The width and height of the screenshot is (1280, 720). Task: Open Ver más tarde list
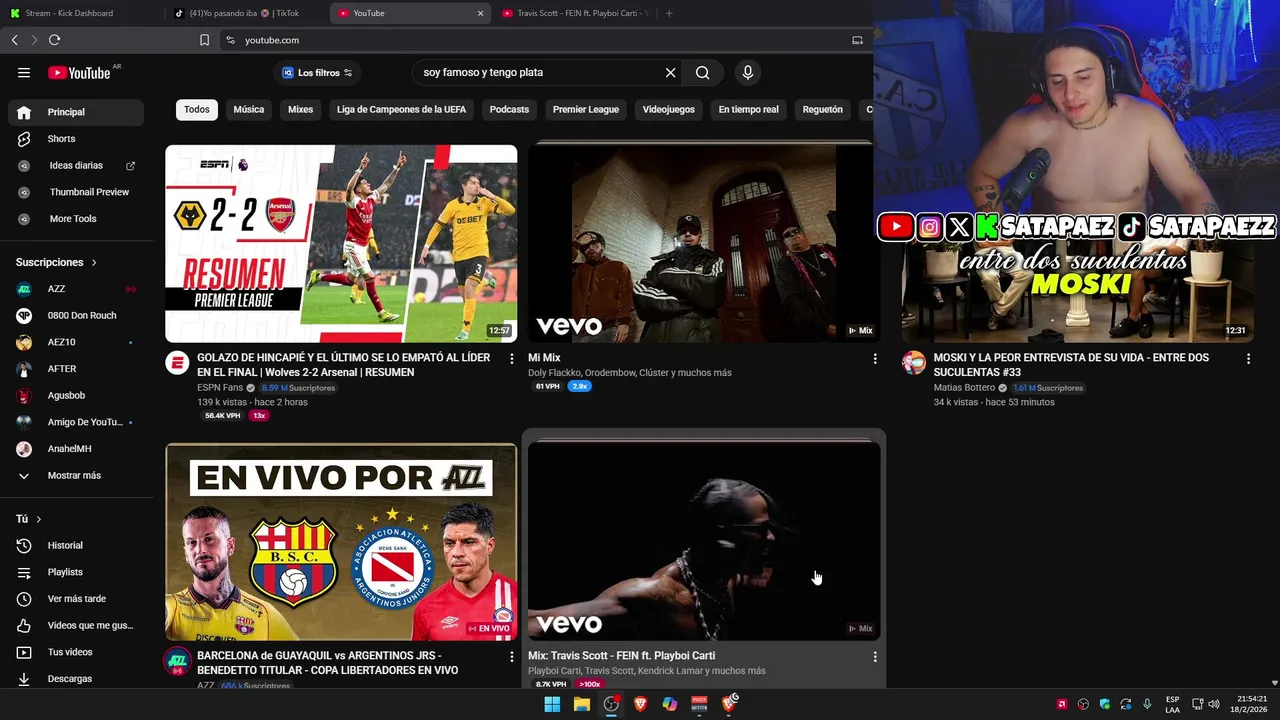pos(76,599)
